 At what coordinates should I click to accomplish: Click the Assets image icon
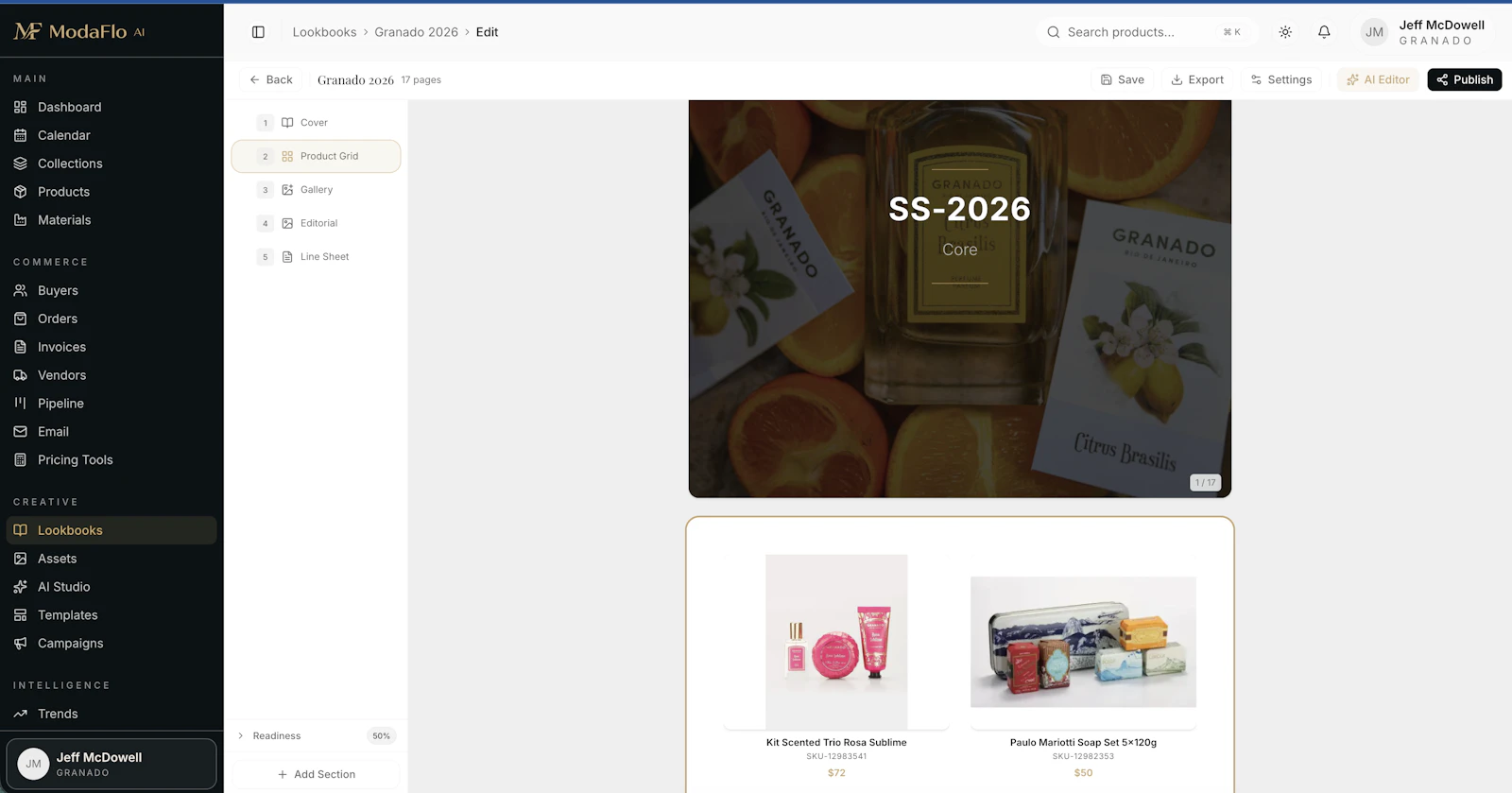click(x=21, y=559)
